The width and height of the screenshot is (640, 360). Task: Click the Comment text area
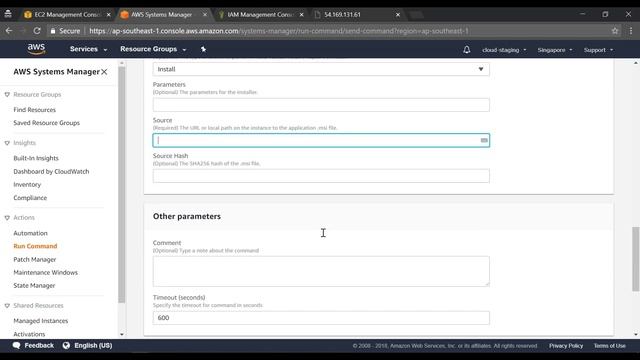(321, 271)
